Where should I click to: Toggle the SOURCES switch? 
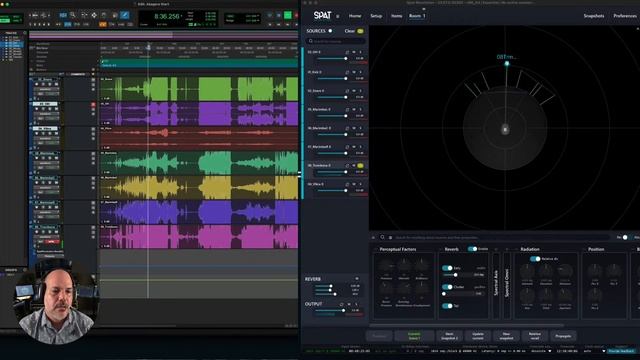coord(330,31)
